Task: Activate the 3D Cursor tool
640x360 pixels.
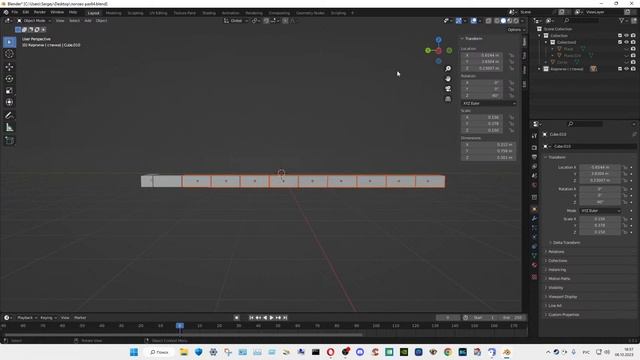Action: [9, 54]
